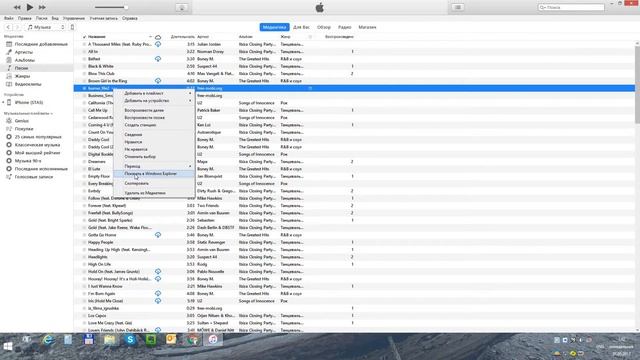The height and width of the screenshot is (360, 640).
Task: Expand Добавить на устройство submenu
Action: coord(154,100)
